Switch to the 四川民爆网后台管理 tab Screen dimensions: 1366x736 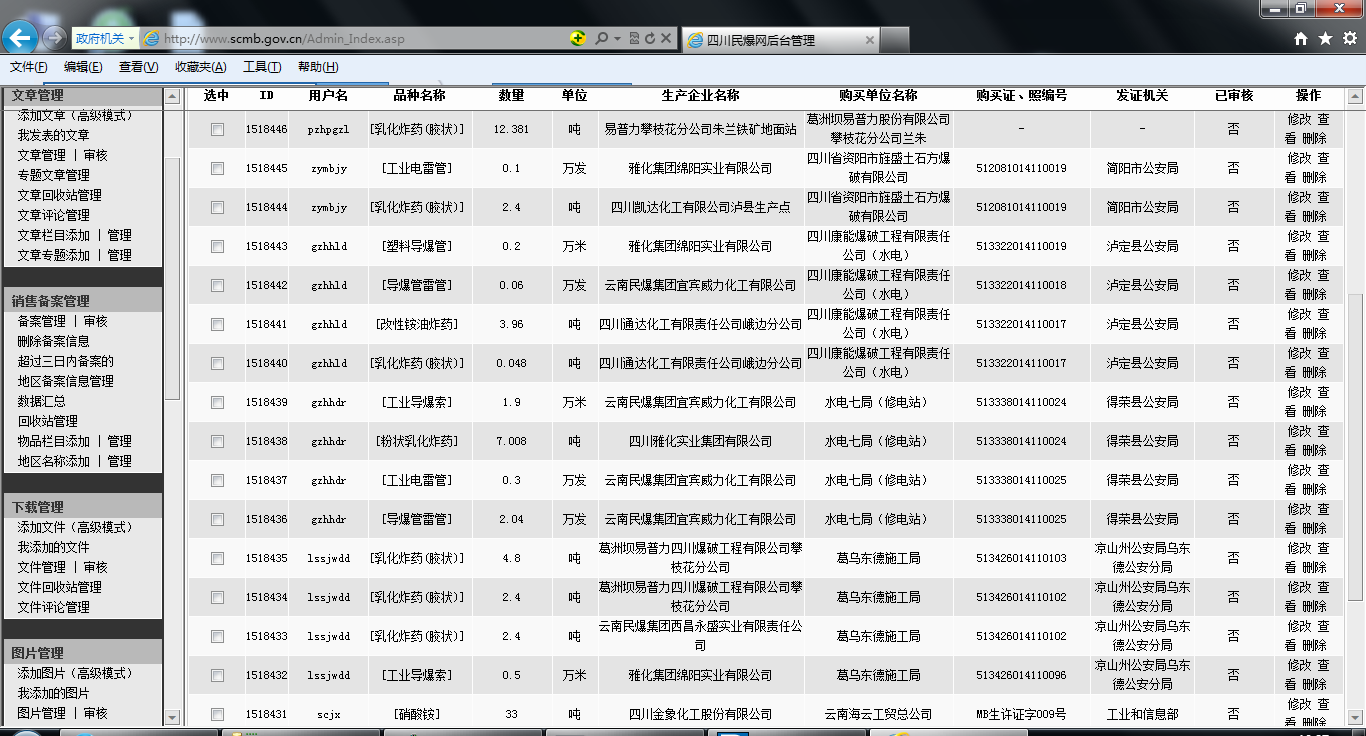pos(780,40)
